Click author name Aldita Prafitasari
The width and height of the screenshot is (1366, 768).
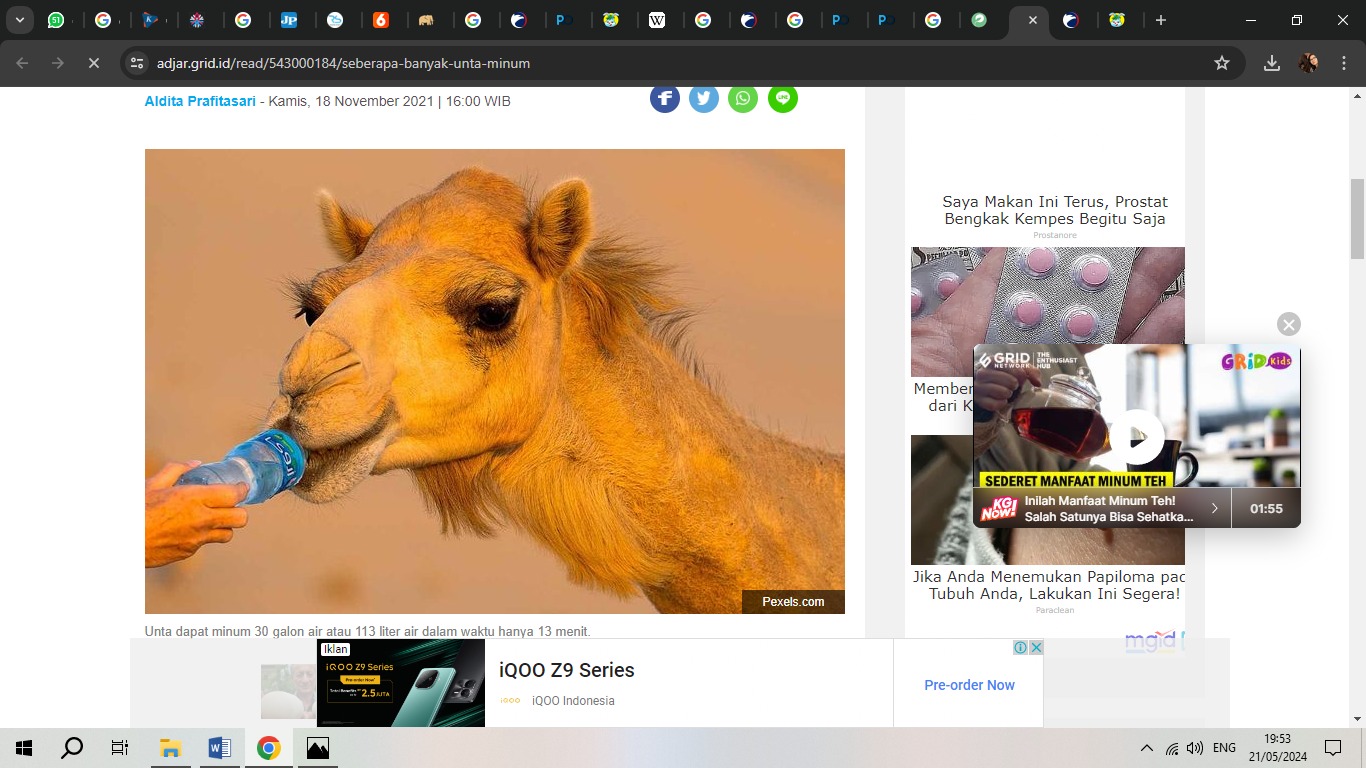tap(200, 101)
